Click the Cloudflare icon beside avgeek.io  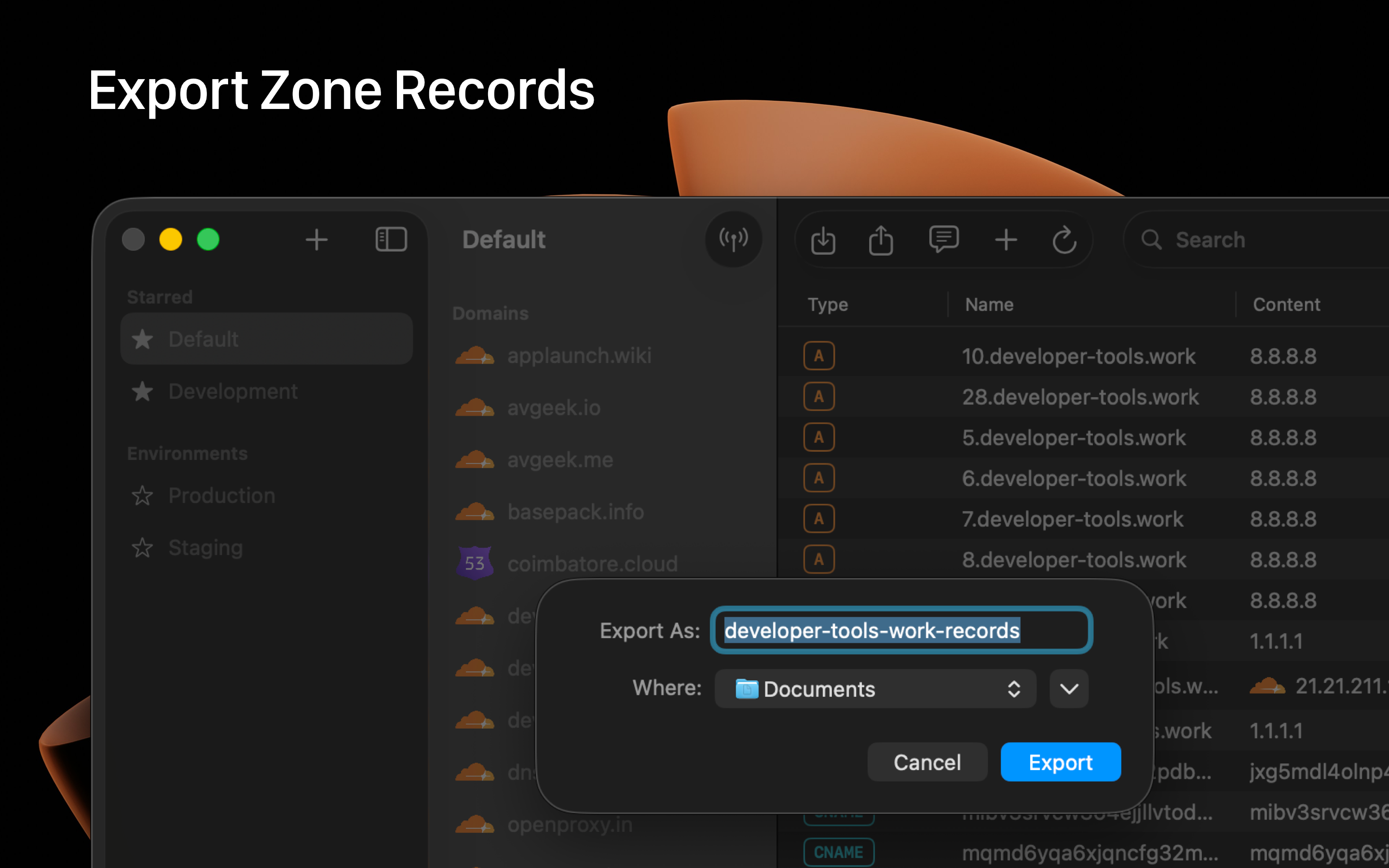coord(475,407)
